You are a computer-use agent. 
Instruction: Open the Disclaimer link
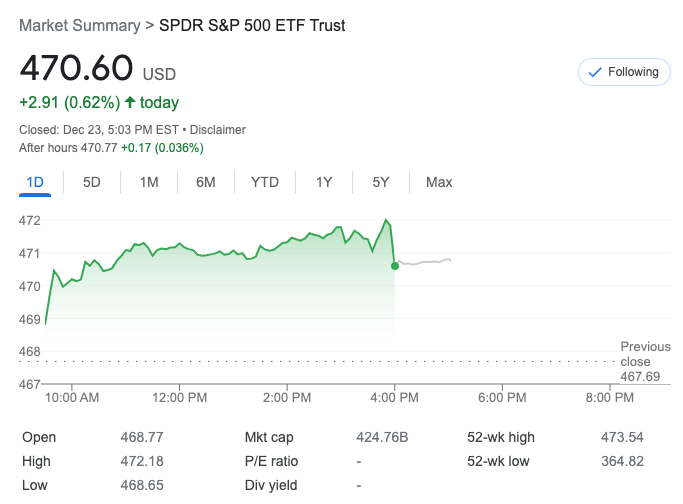[218, 130]
